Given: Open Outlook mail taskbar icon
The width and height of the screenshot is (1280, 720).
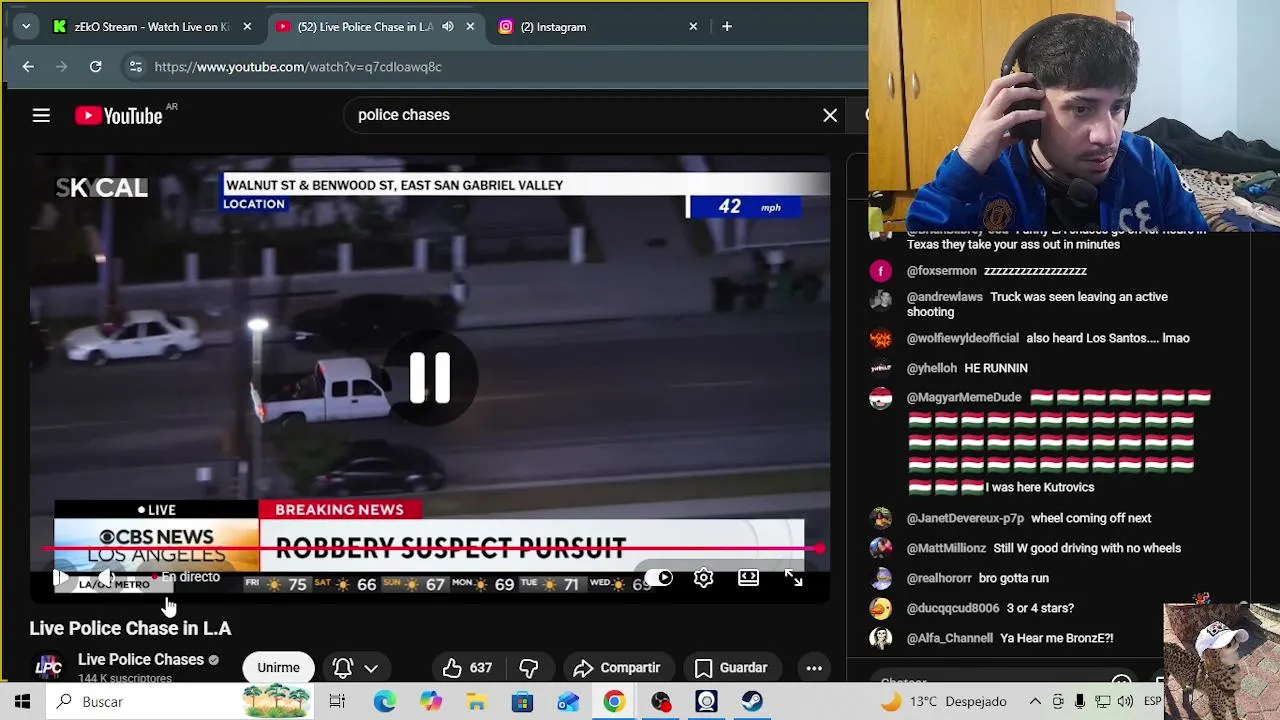Looking at the screenshot, I should click(568, 702).
